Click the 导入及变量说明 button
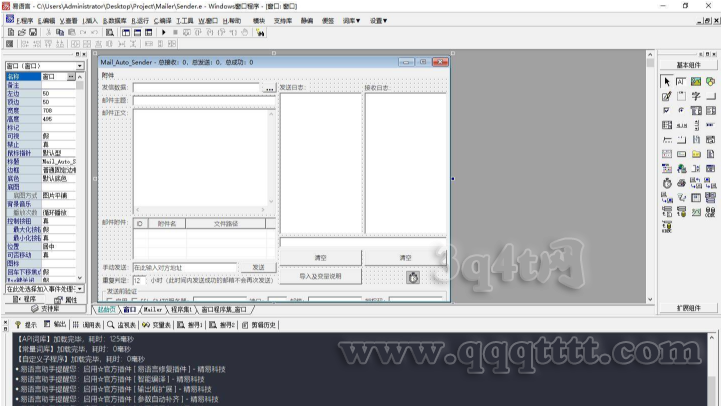Screen dimensions: 721x406 (x=320, y=276)
